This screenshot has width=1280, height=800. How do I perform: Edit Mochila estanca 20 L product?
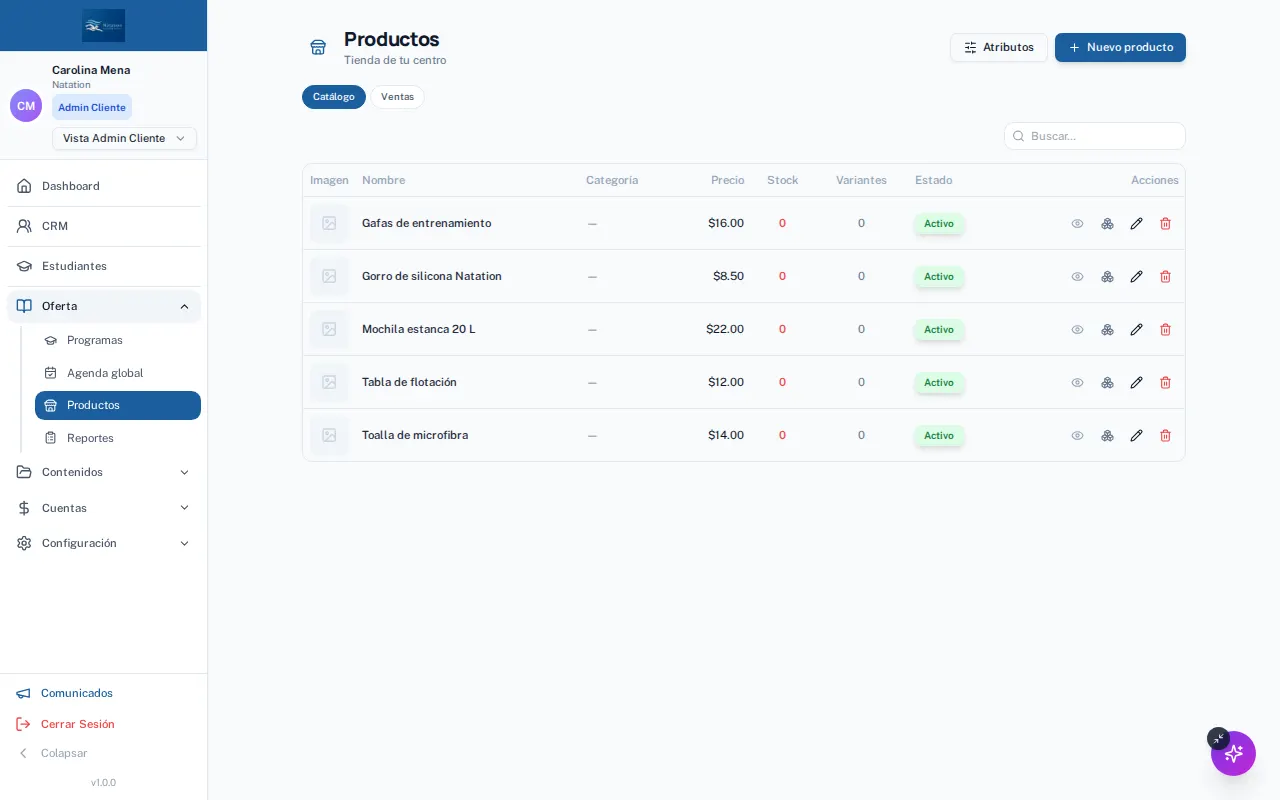pos(1136,329)
